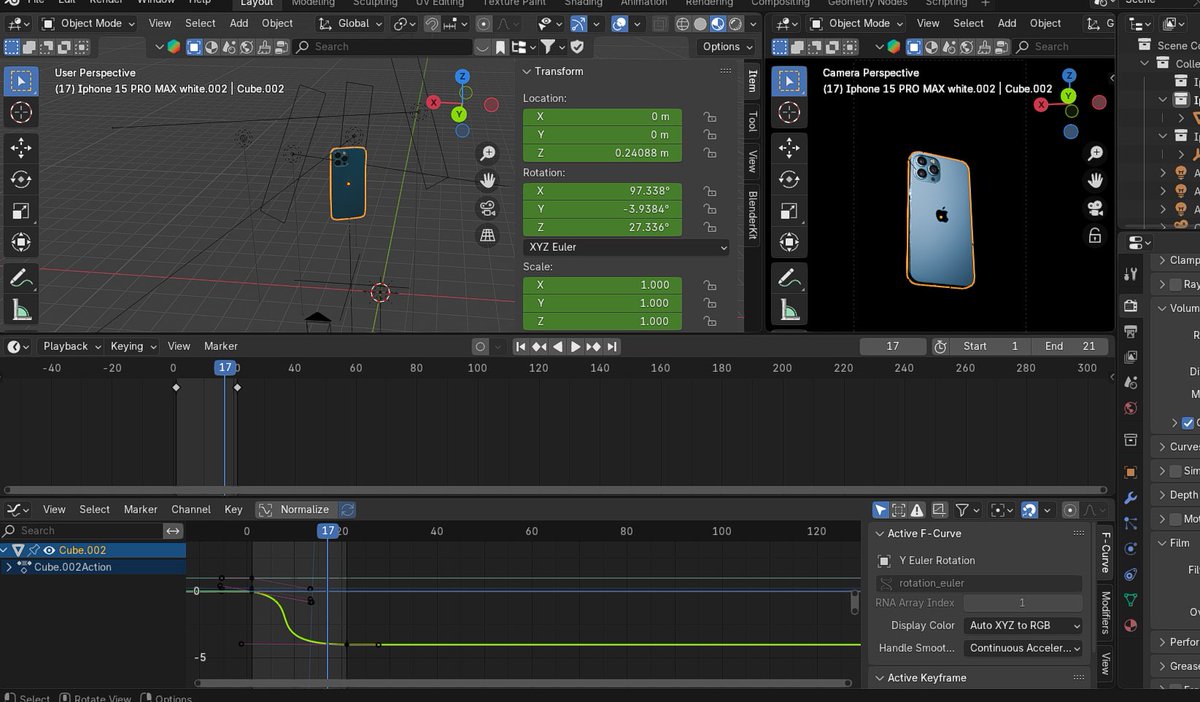Screen dimensions: 1200x702
Task: Toggle lock on Location Z
Action: click(709, 153)
